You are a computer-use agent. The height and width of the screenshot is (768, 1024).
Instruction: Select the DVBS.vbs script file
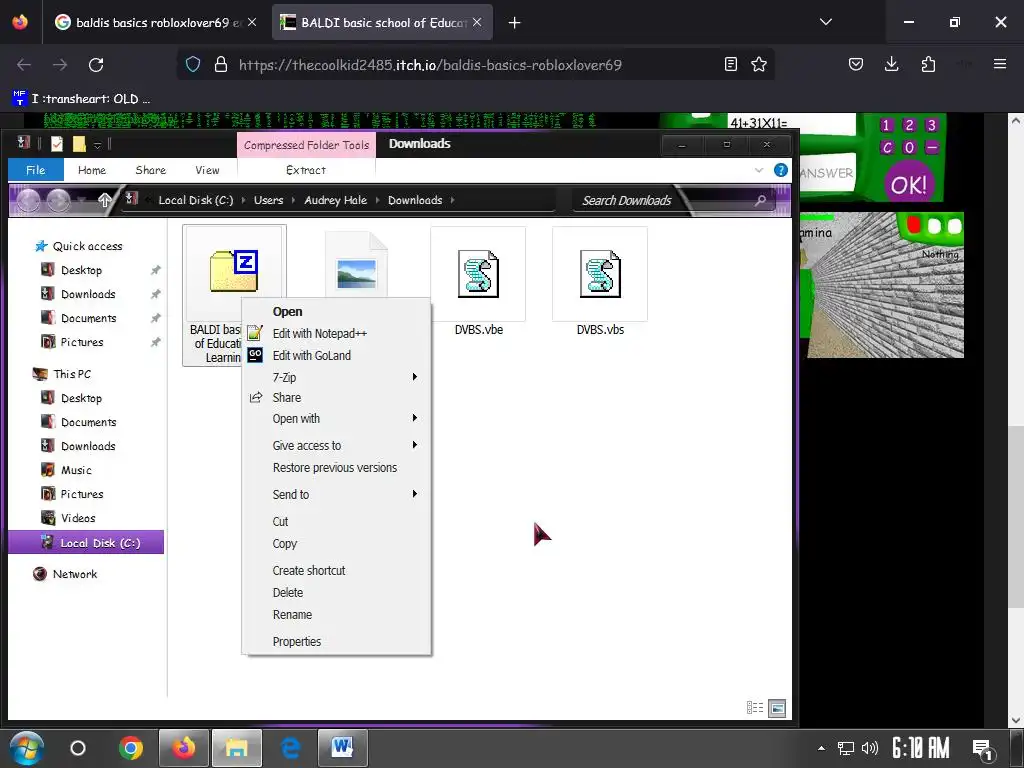600,281
